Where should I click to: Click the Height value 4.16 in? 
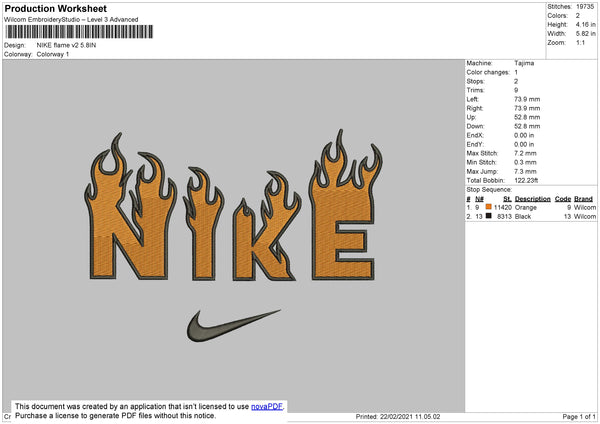[x=585, y=24]
